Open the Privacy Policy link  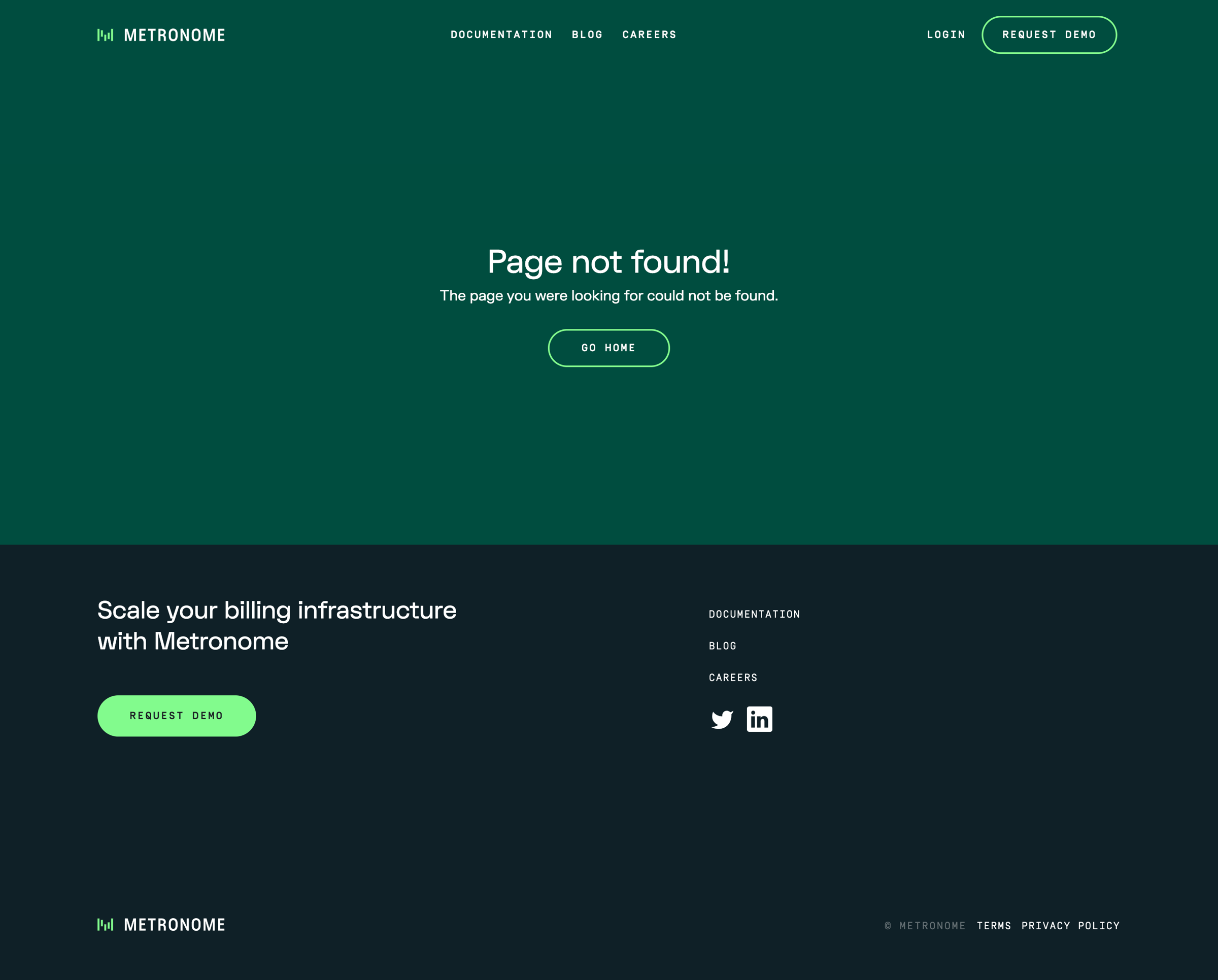point(1070,926)
